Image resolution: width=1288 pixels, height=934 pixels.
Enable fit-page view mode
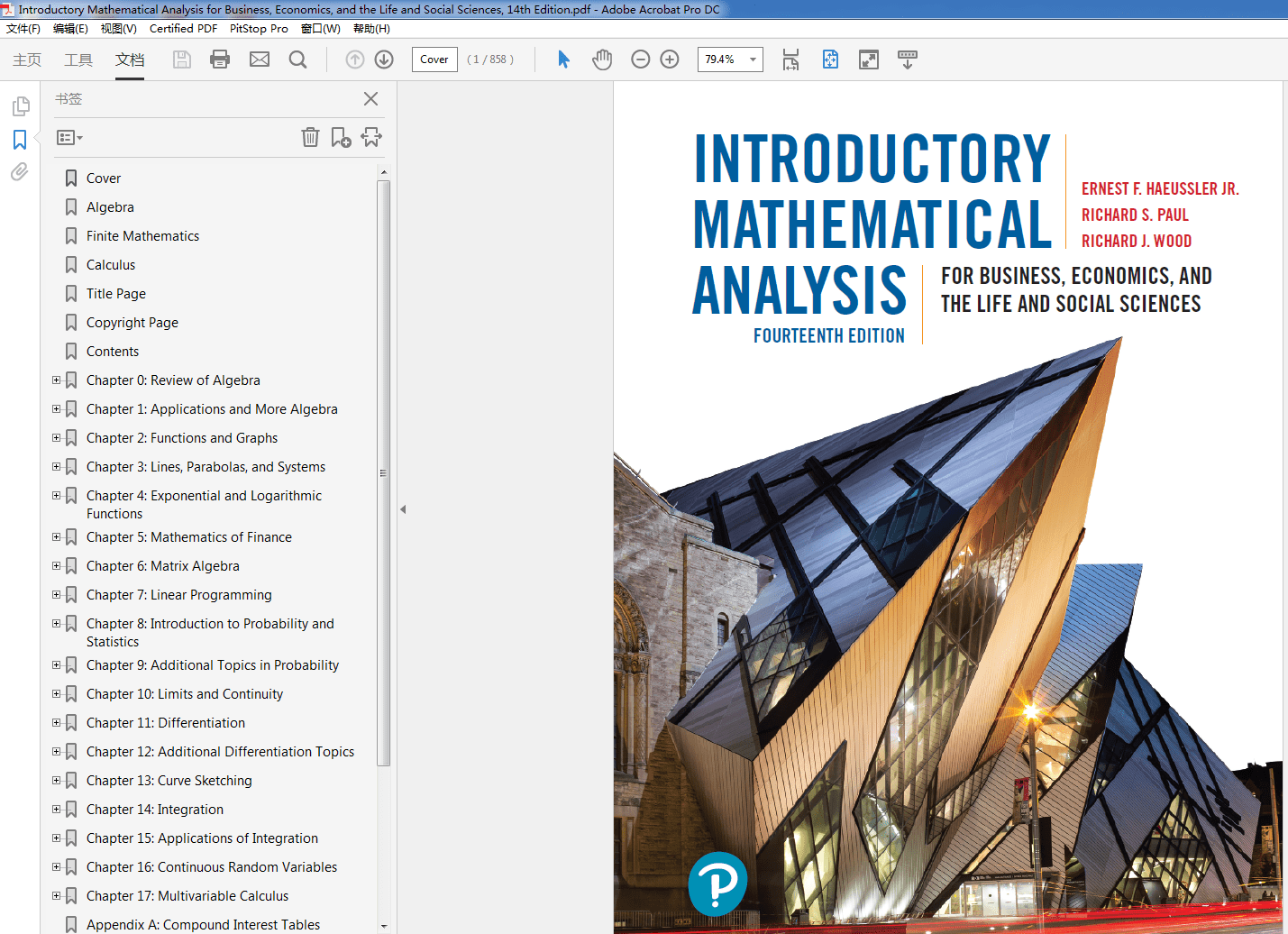(x=829, y=60)
